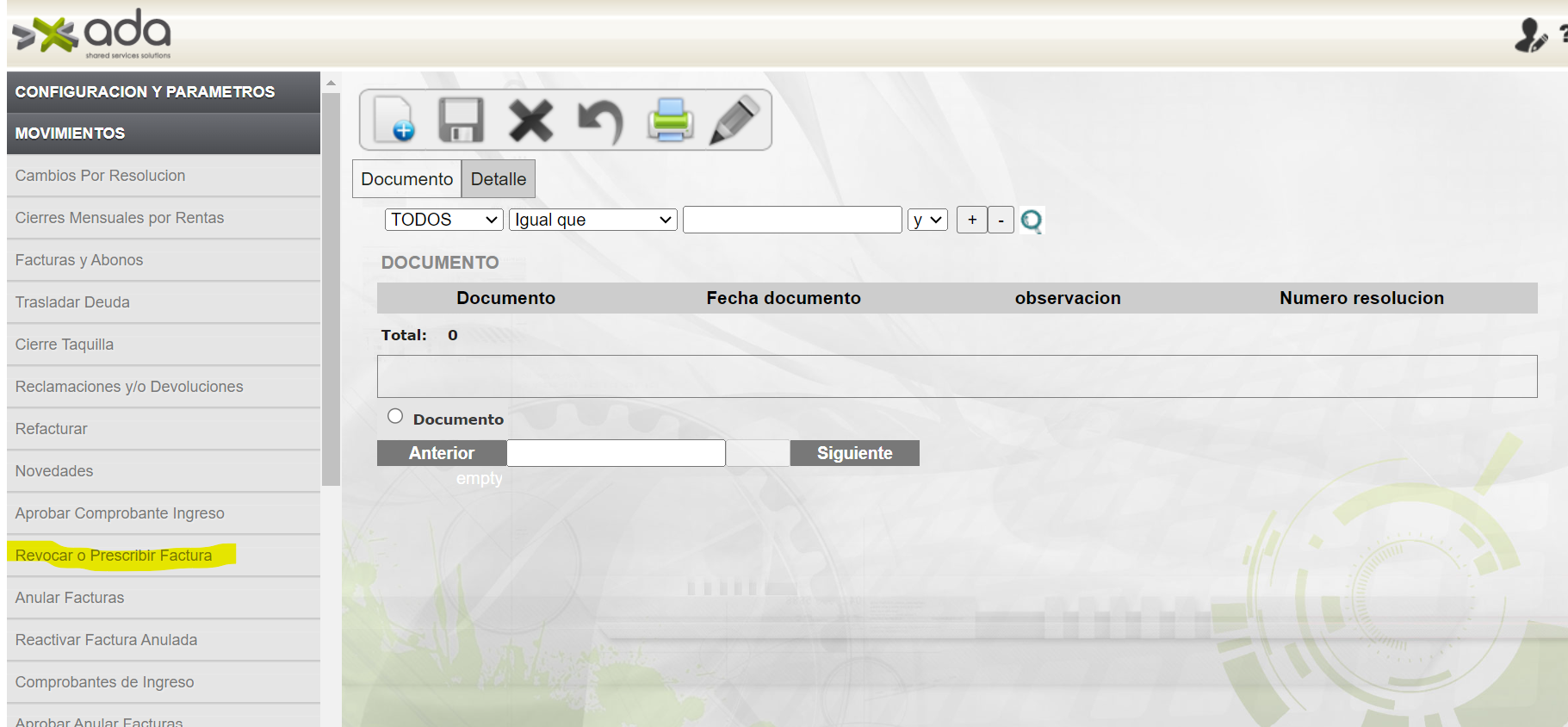
Task: Switch to the Documento tab
Action: click(406, 179)
